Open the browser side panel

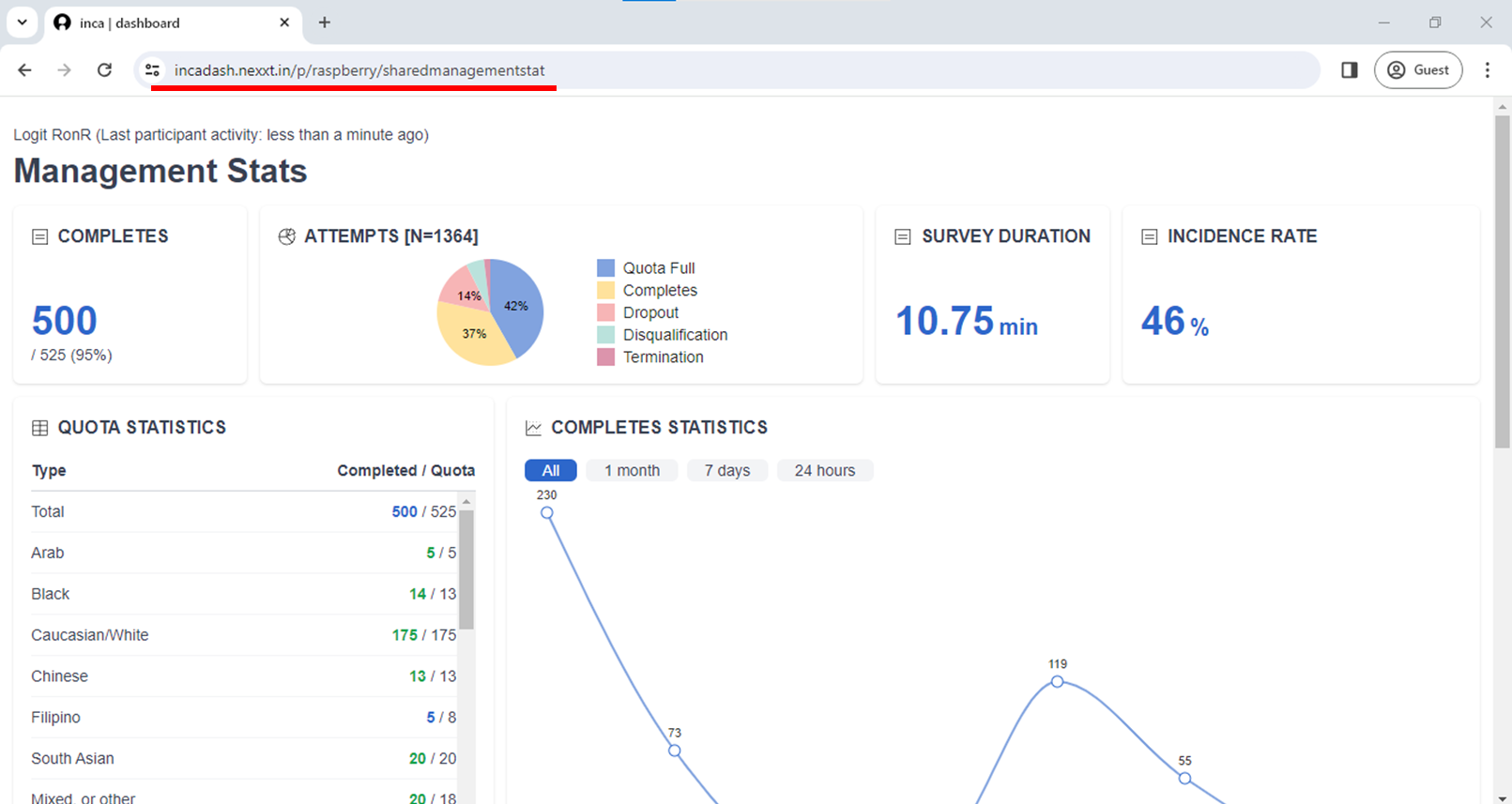(x=1350, y=70)
